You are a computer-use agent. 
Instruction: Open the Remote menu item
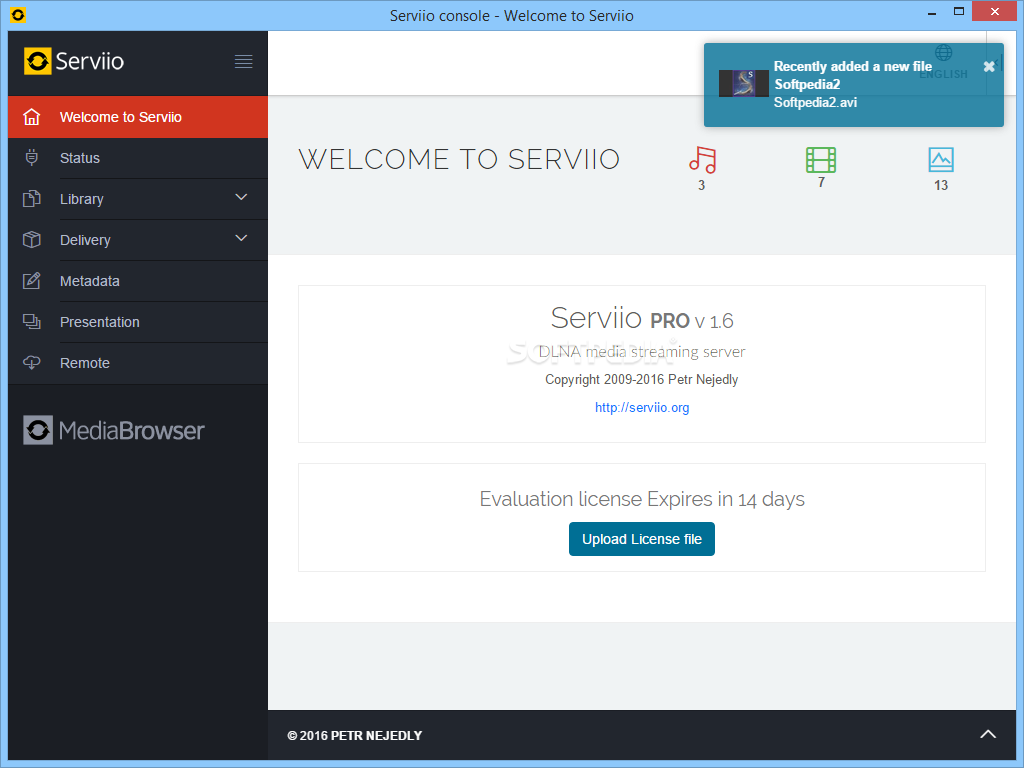point(138,363)
